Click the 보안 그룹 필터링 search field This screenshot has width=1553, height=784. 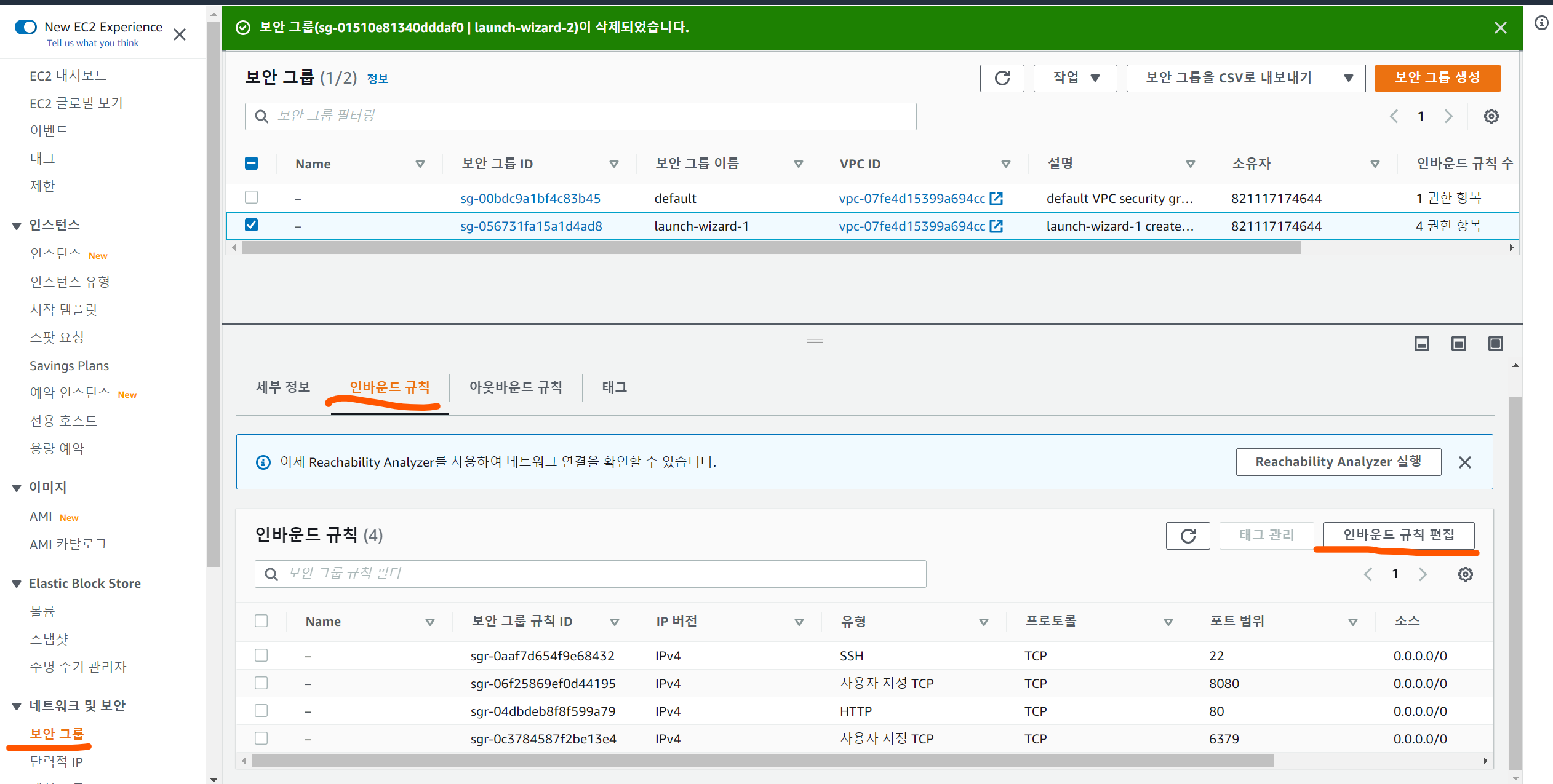pyautogui.click(x=580, y=116)
